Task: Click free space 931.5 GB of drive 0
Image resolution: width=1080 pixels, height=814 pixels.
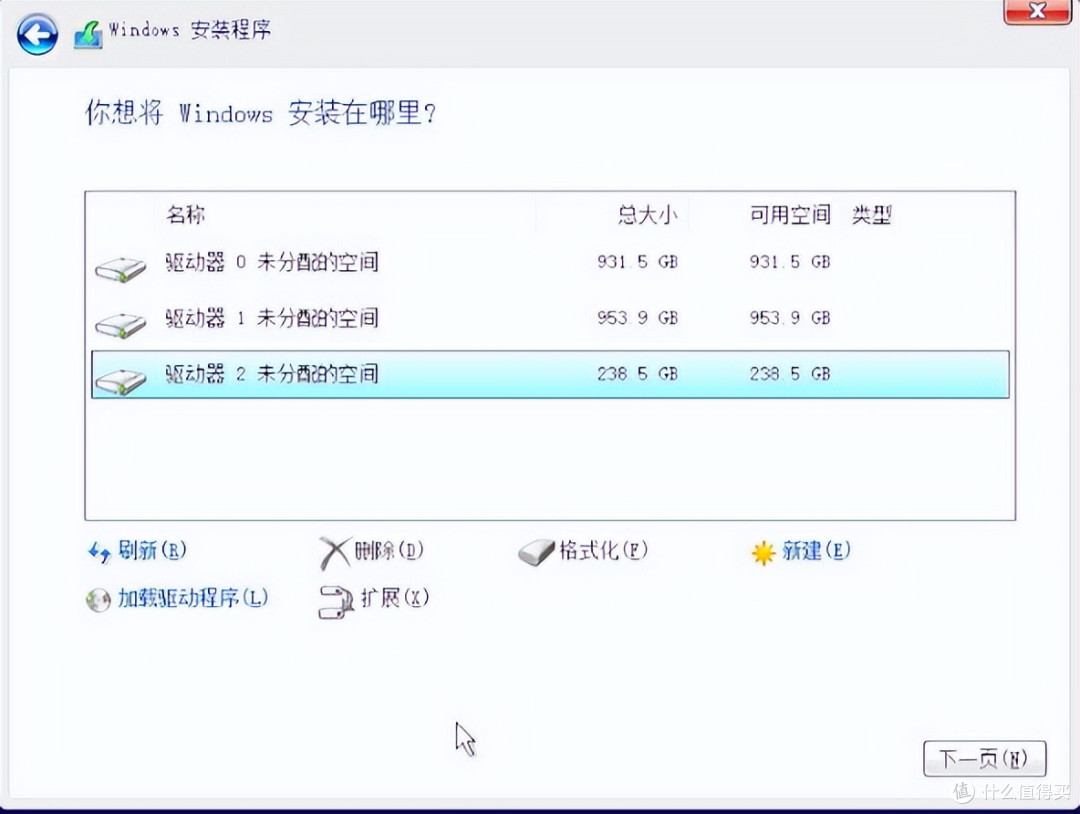Action: 790,262
